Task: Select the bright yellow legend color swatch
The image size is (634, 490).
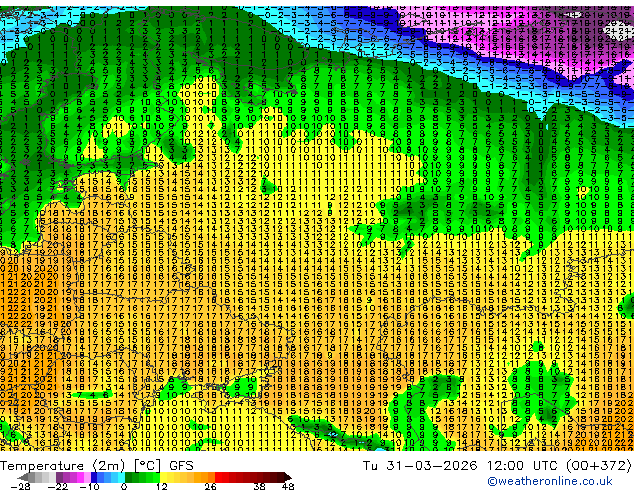Action: (x=163, y=477)
